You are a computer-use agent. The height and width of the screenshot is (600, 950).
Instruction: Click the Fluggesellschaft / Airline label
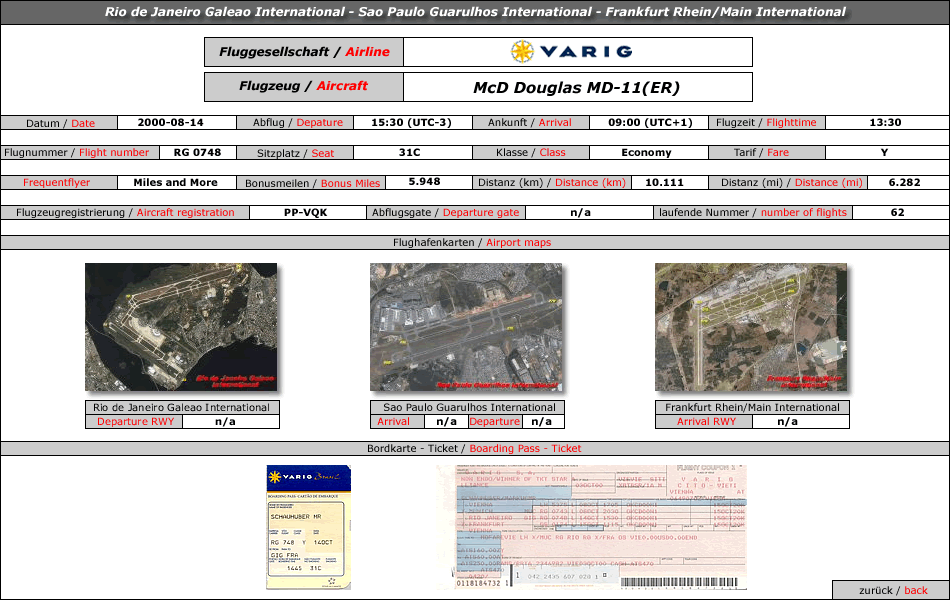304,52
